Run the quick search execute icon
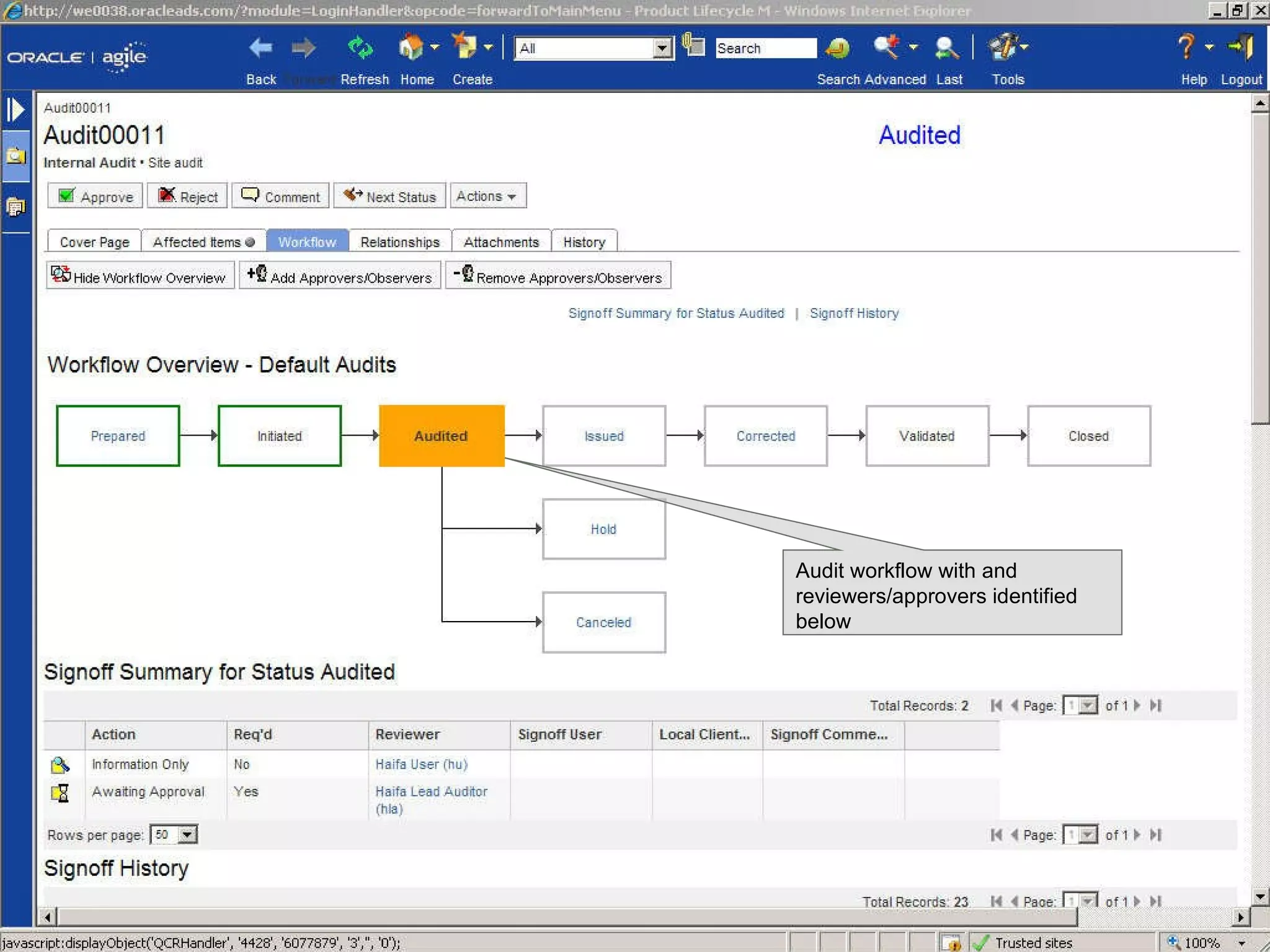The height and width of the screenshot is (952, 1270). [838, 48]
